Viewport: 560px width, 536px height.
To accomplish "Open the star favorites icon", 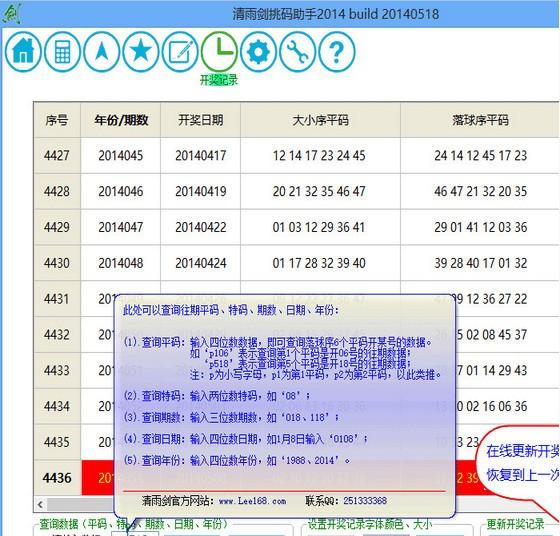I will tap(141, 52).
